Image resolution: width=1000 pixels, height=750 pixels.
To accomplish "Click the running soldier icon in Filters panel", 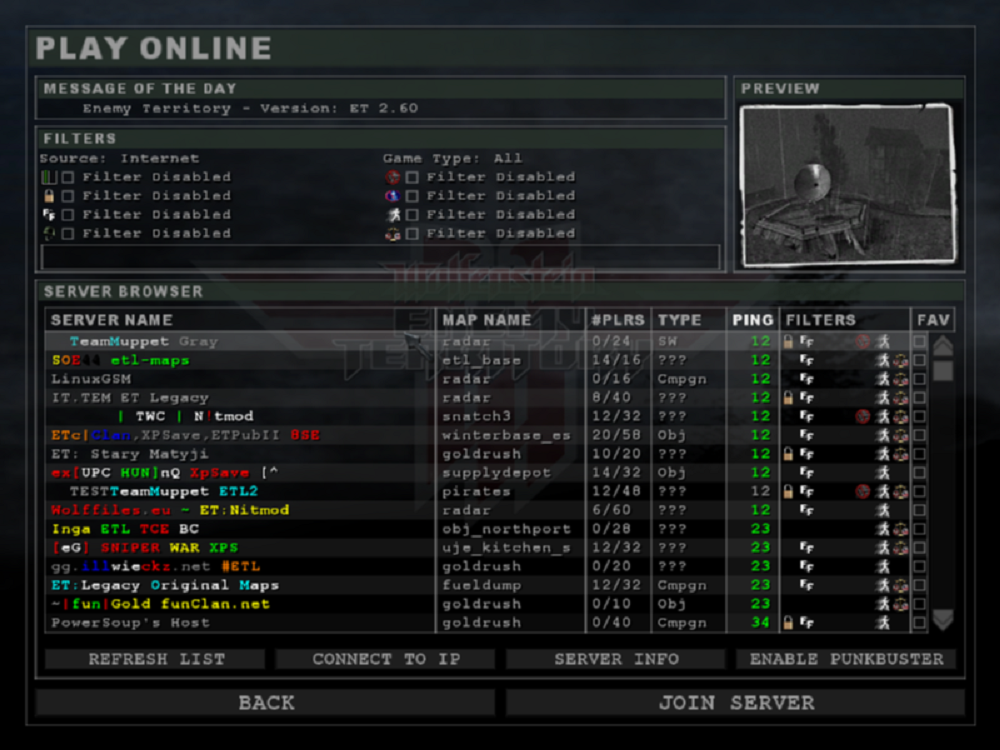I will point(393,214).
